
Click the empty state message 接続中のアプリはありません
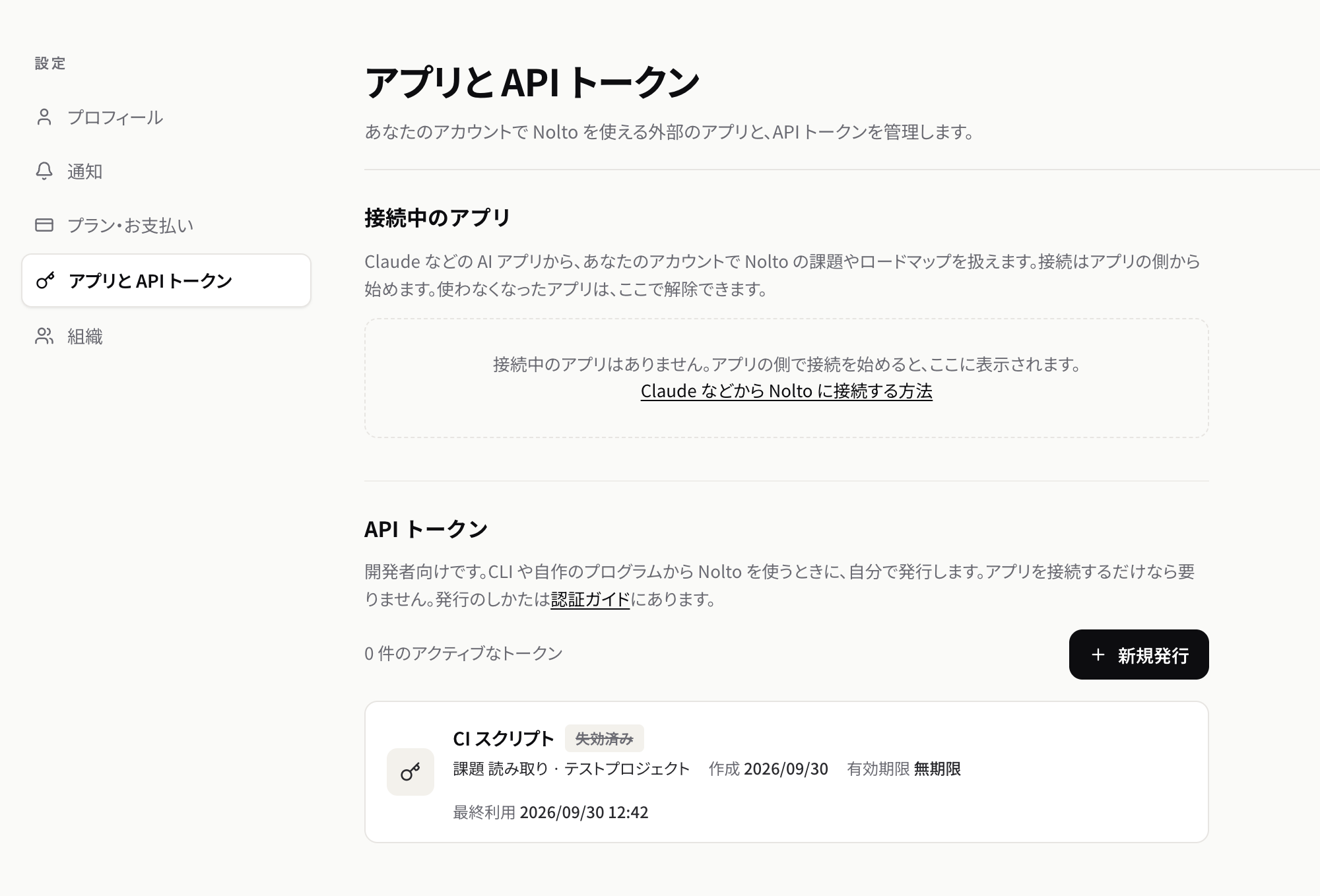tap(787, 364)
